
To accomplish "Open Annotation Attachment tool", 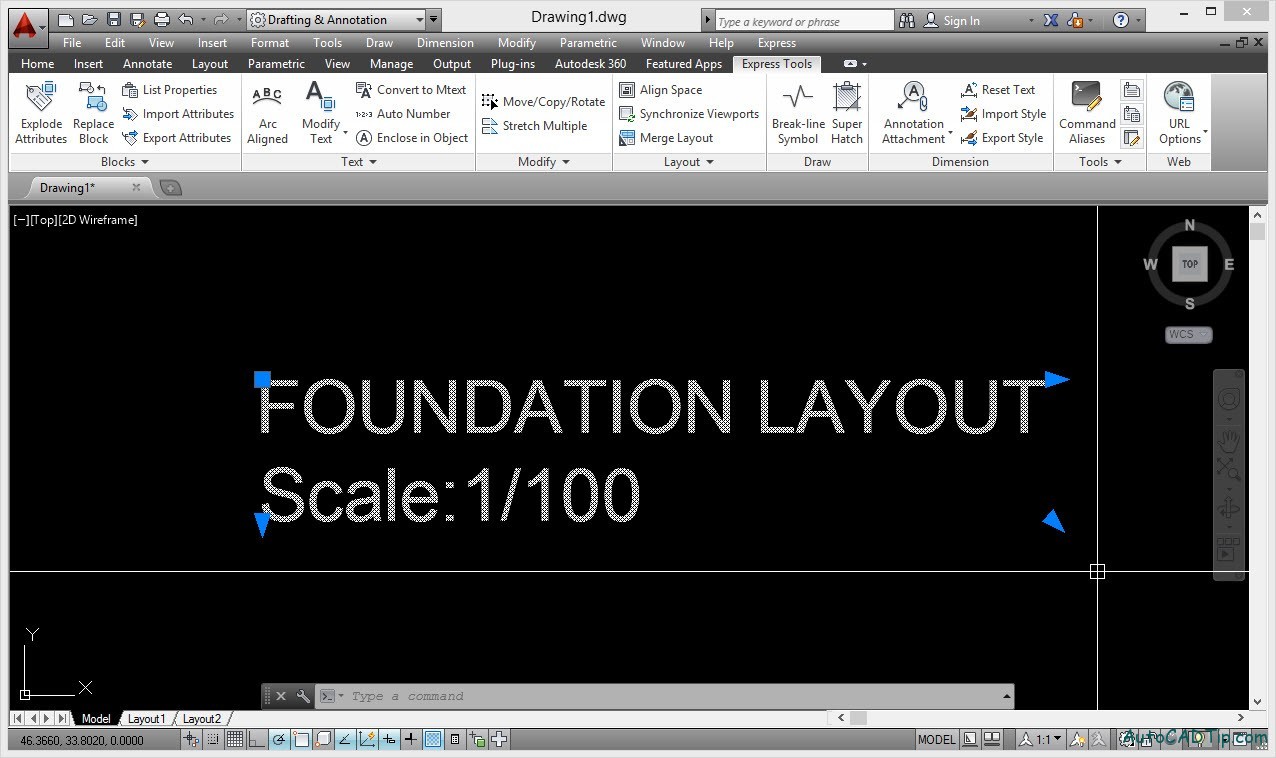I will 914,114.
